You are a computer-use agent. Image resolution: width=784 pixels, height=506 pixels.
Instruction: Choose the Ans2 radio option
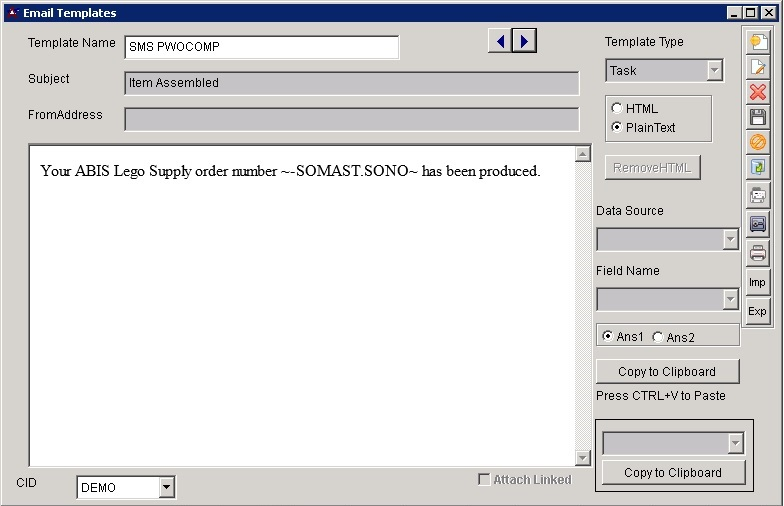657,337
